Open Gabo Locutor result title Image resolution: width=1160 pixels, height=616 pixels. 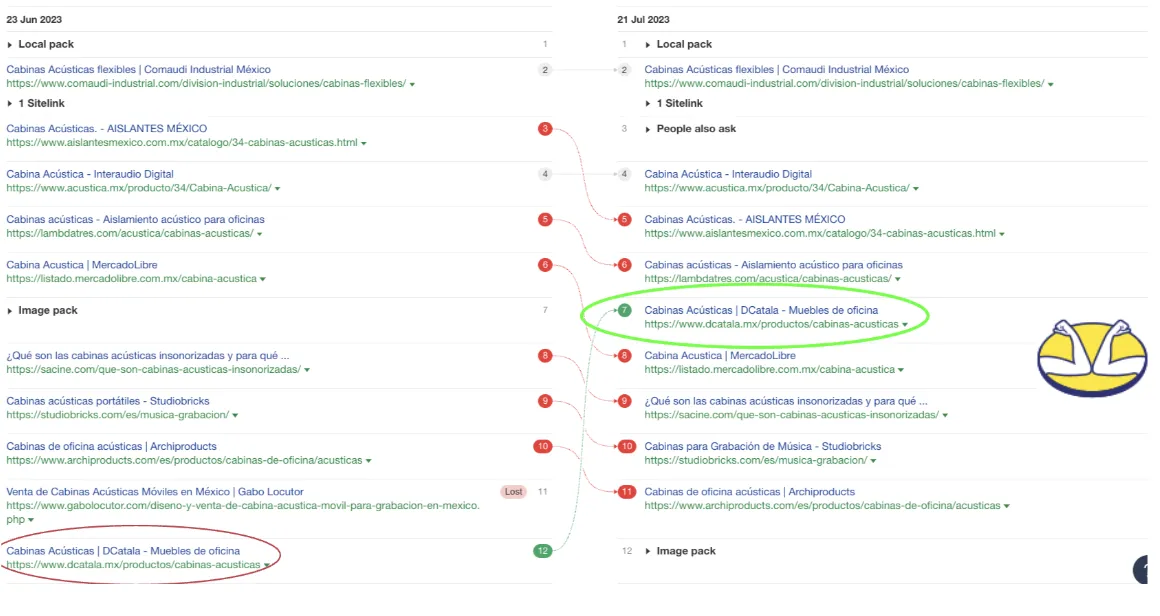pyautogui.click(x=155, y=492)
